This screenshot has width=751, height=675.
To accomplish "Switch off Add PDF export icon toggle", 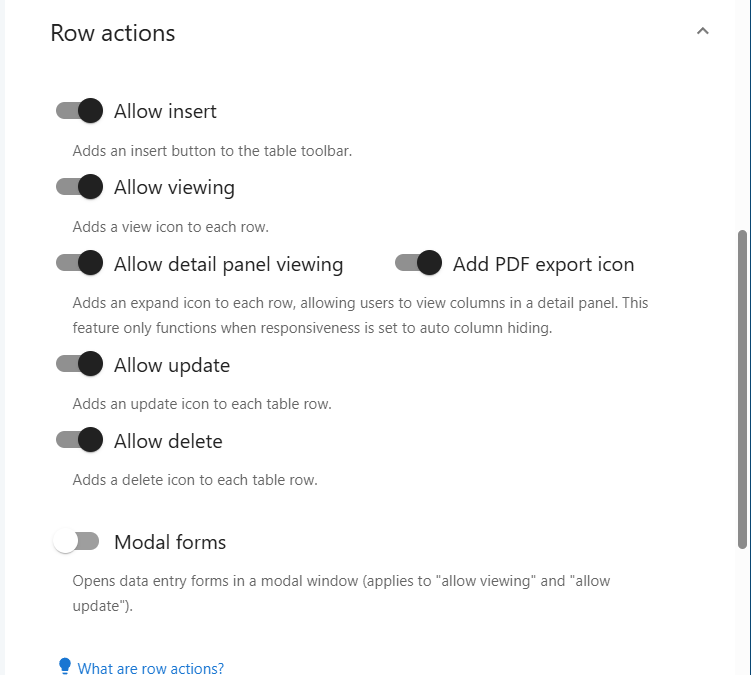I will click(x=418, y=263).
